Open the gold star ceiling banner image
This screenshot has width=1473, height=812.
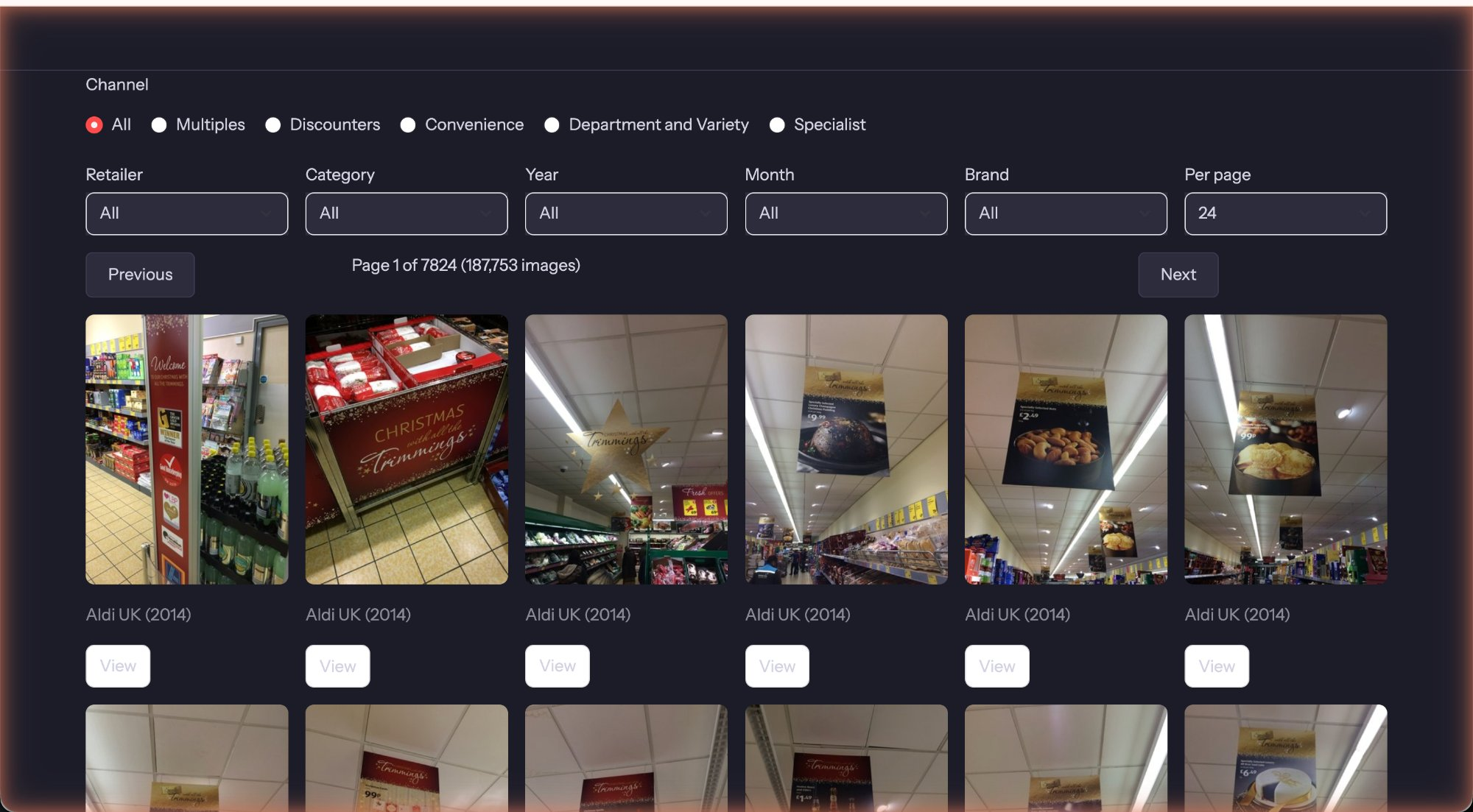click(x=625, y=449)
